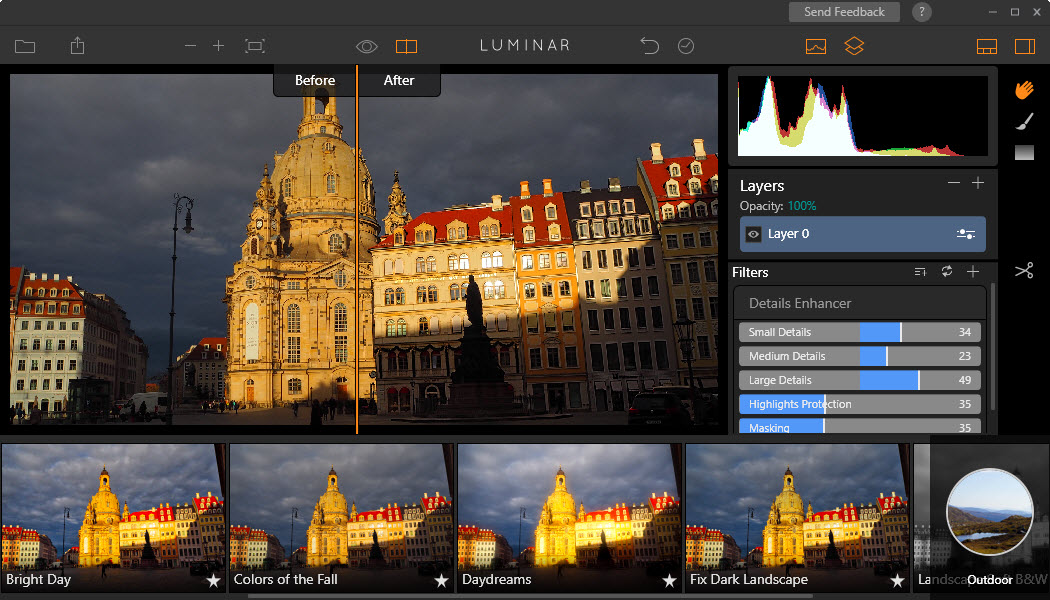Click the undo arrow icon
Screen dimensions: 1050x600
650,46
